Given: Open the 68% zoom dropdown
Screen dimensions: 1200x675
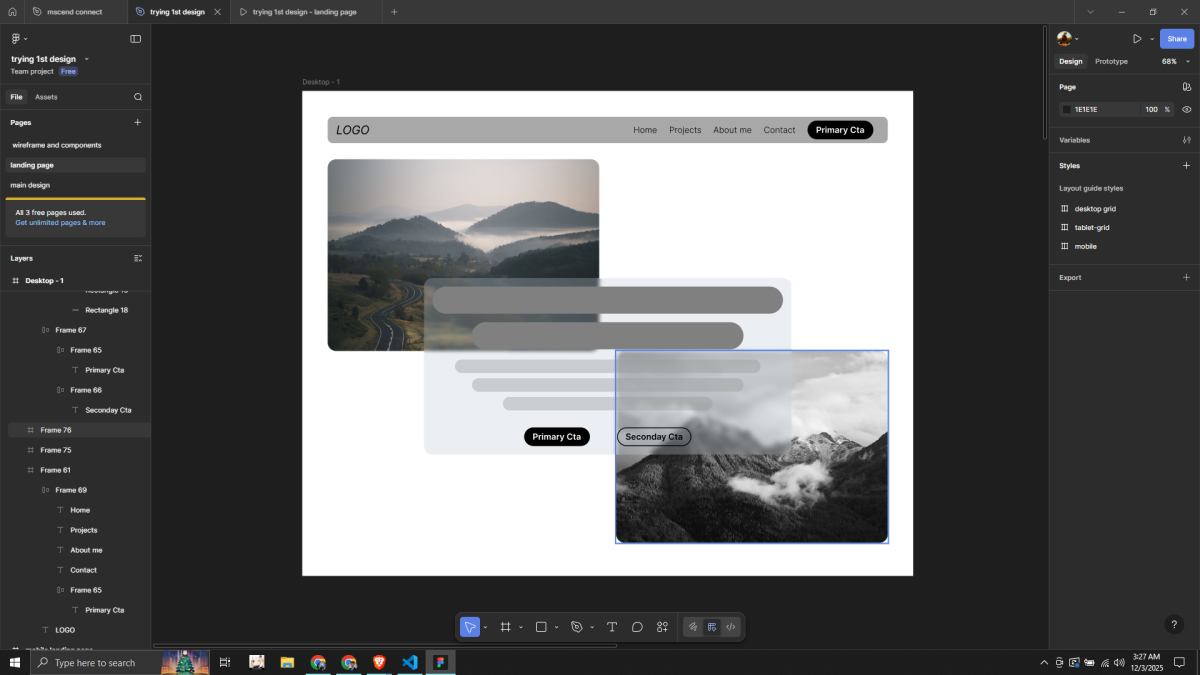Looking at the screenshot, I should (x=1174, y=61).
